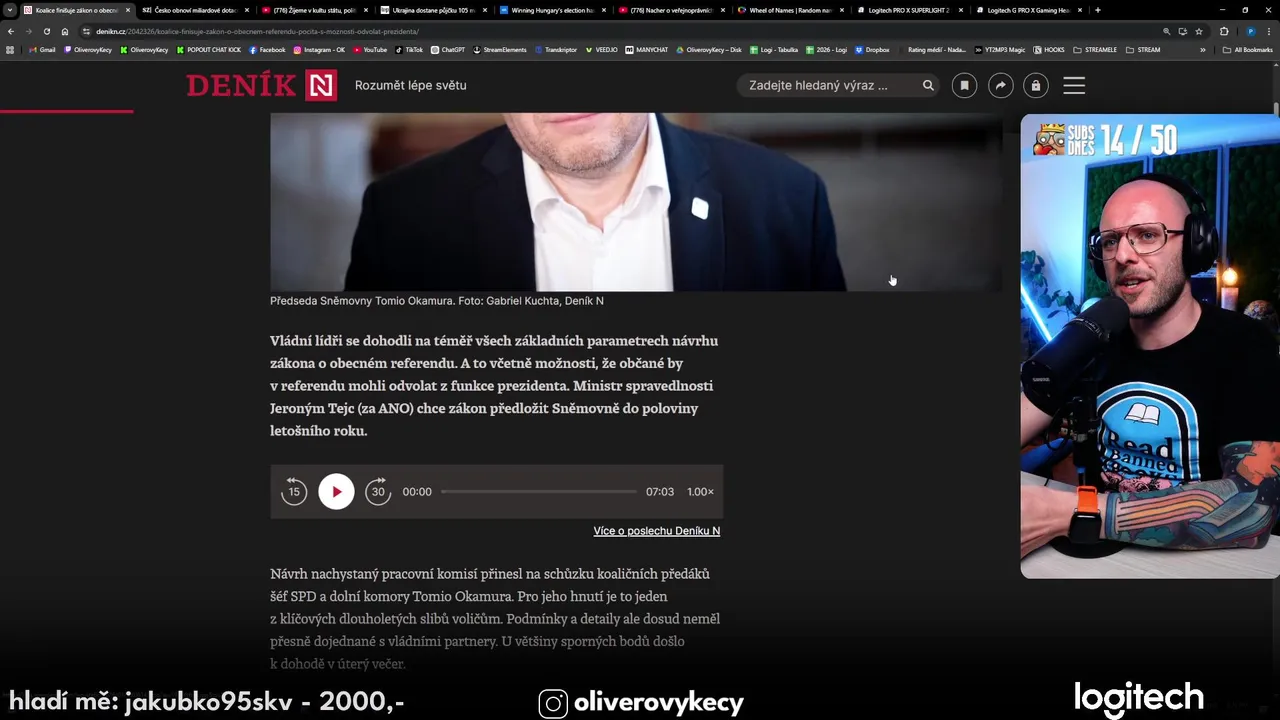Image resolution: width=1280 pixels, height=720 pixels.
Task: Open the tab search dropdown in Chrome
Action: 9,10
